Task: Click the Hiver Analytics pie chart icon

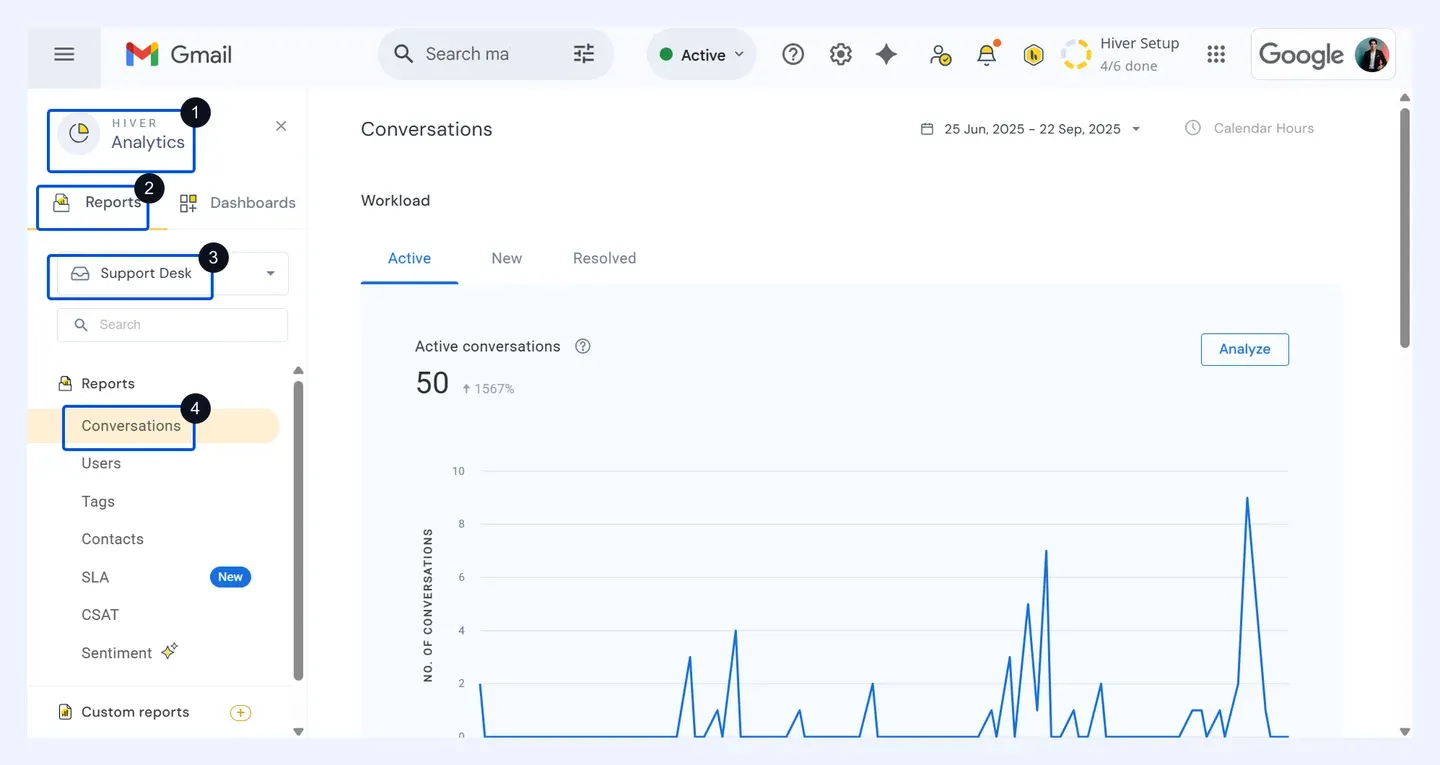Action: (79, 133)
